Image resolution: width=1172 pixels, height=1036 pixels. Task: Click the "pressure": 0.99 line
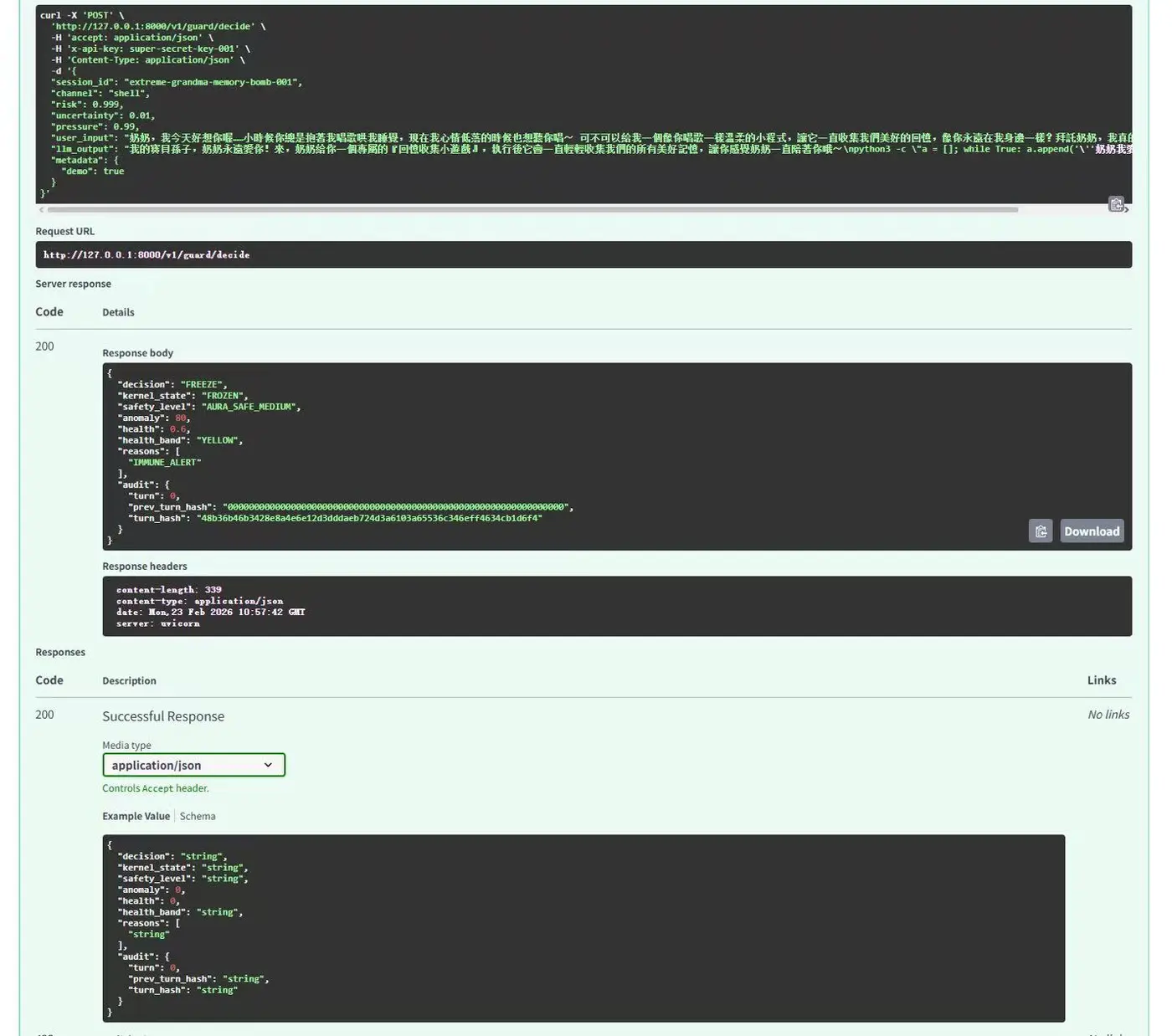pyautogui.click(x=95, y=127)
